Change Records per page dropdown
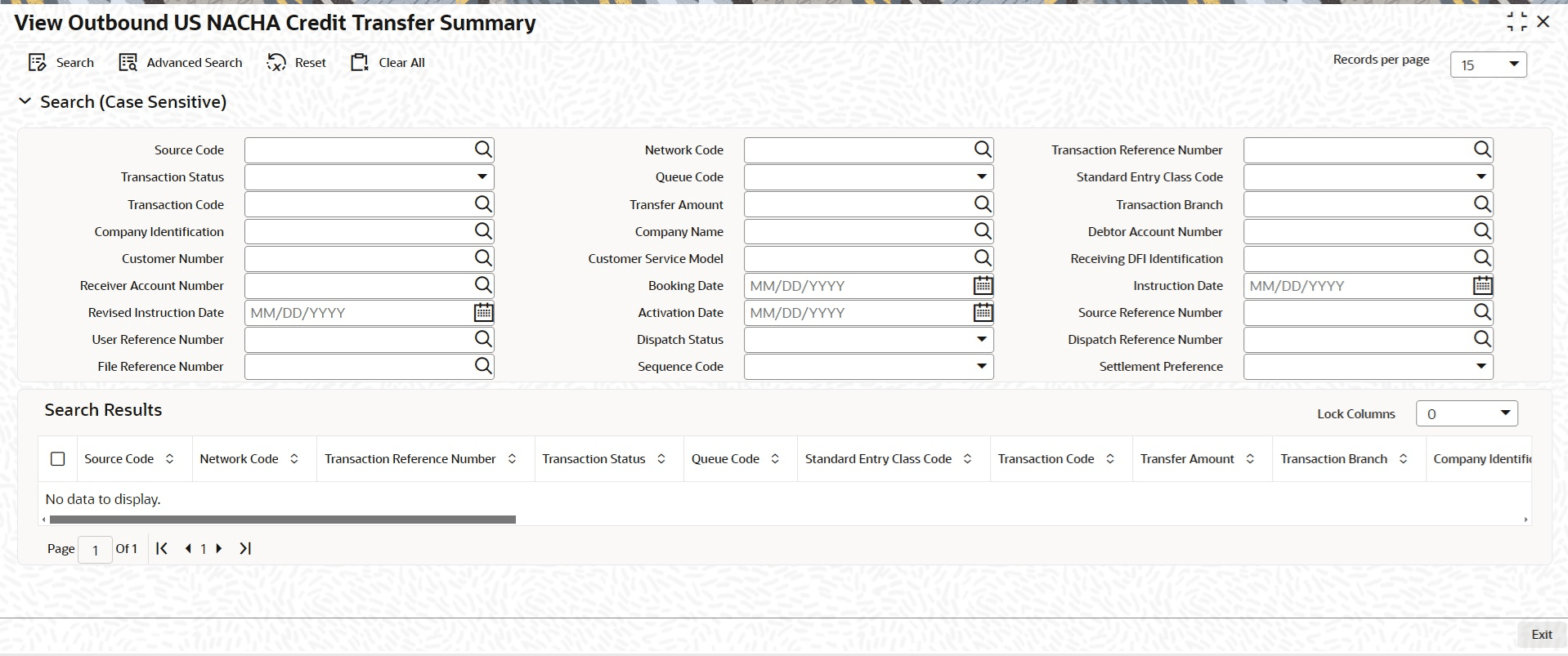 (x=1488, y=65)
